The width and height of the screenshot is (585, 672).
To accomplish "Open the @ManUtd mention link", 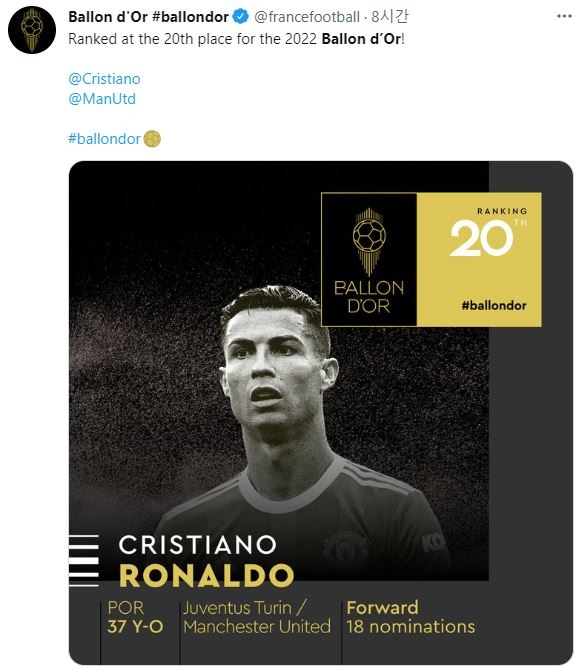I will [x=102, y=99].
